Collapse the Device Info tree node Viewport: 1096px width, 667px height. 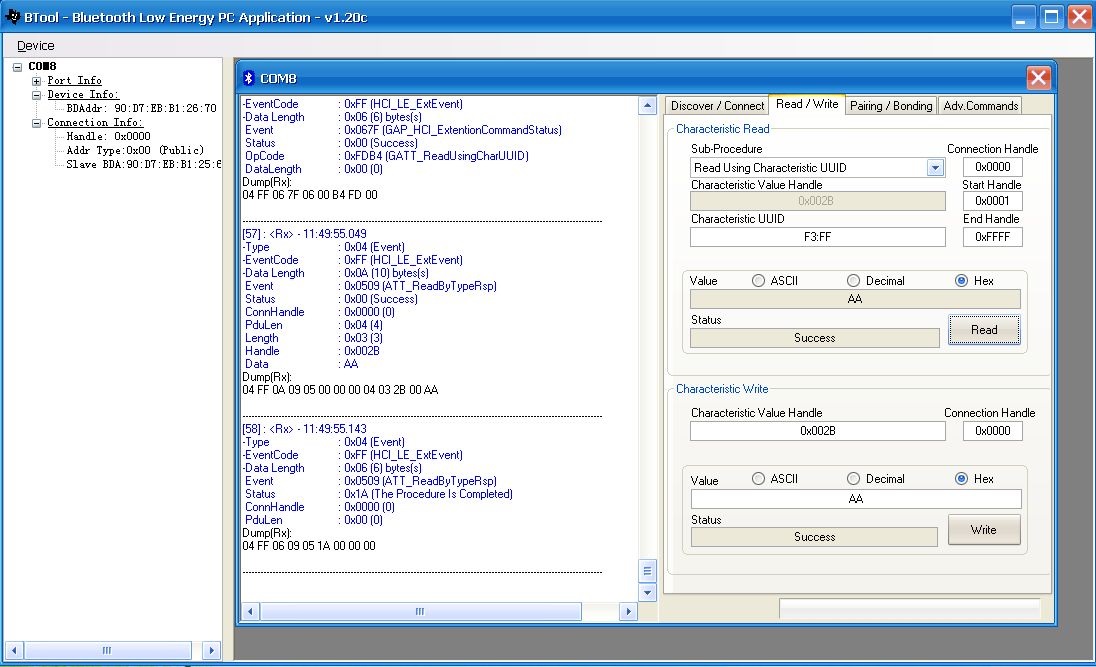(x=36, y=95)
